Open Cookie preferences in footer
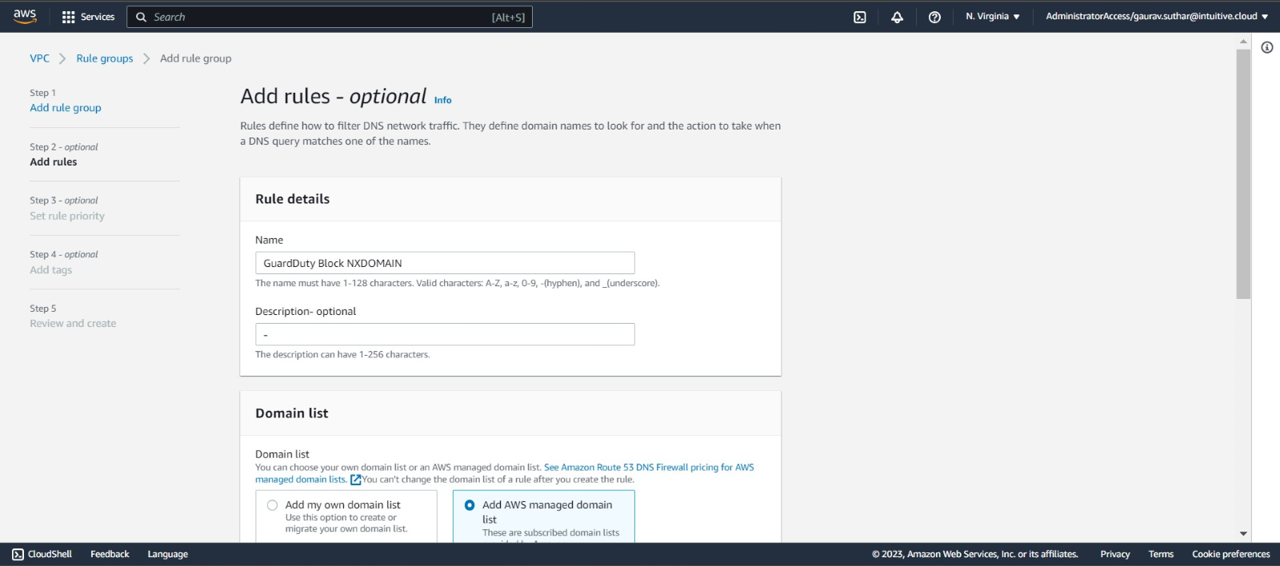 [1230, 554]
